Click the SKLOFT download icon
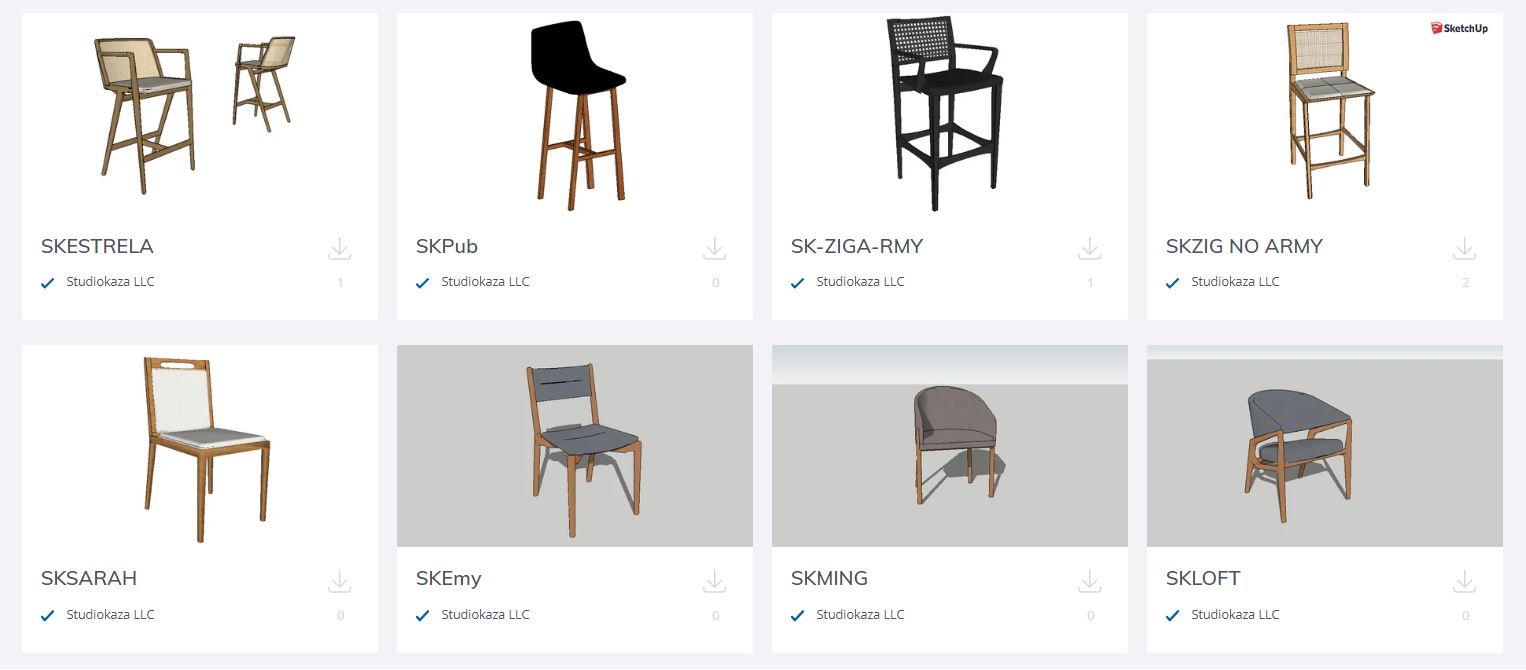Screen dimensions: 1526x670 pyautogui.click(x=1465, y=581)
